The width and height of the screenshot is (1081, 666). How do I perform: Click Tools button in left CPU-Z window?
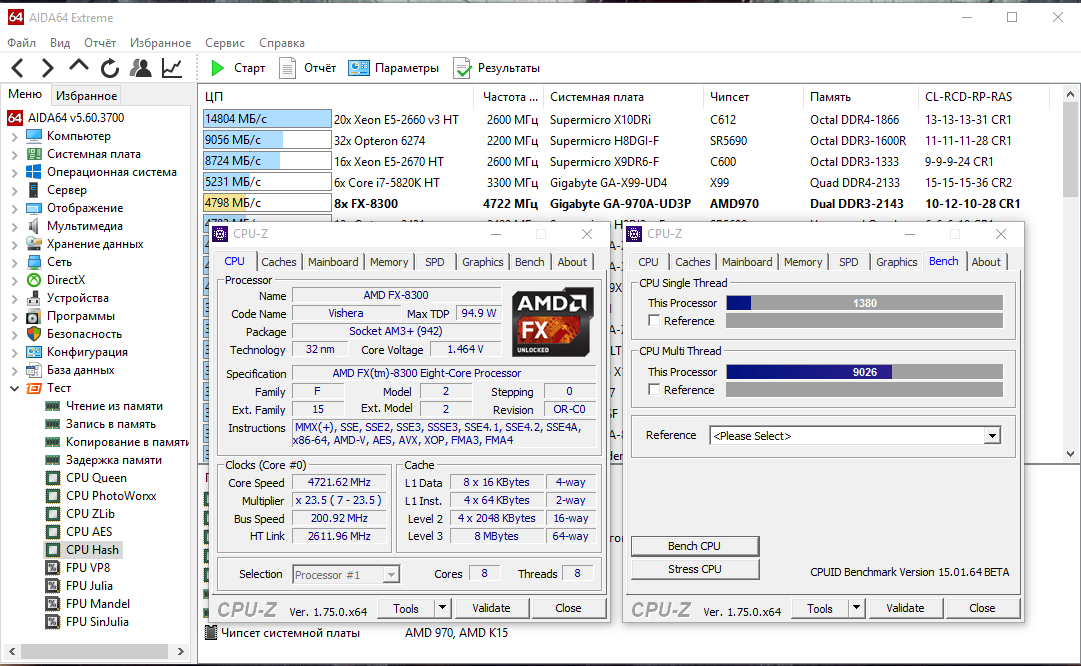(x=406, y=608)
